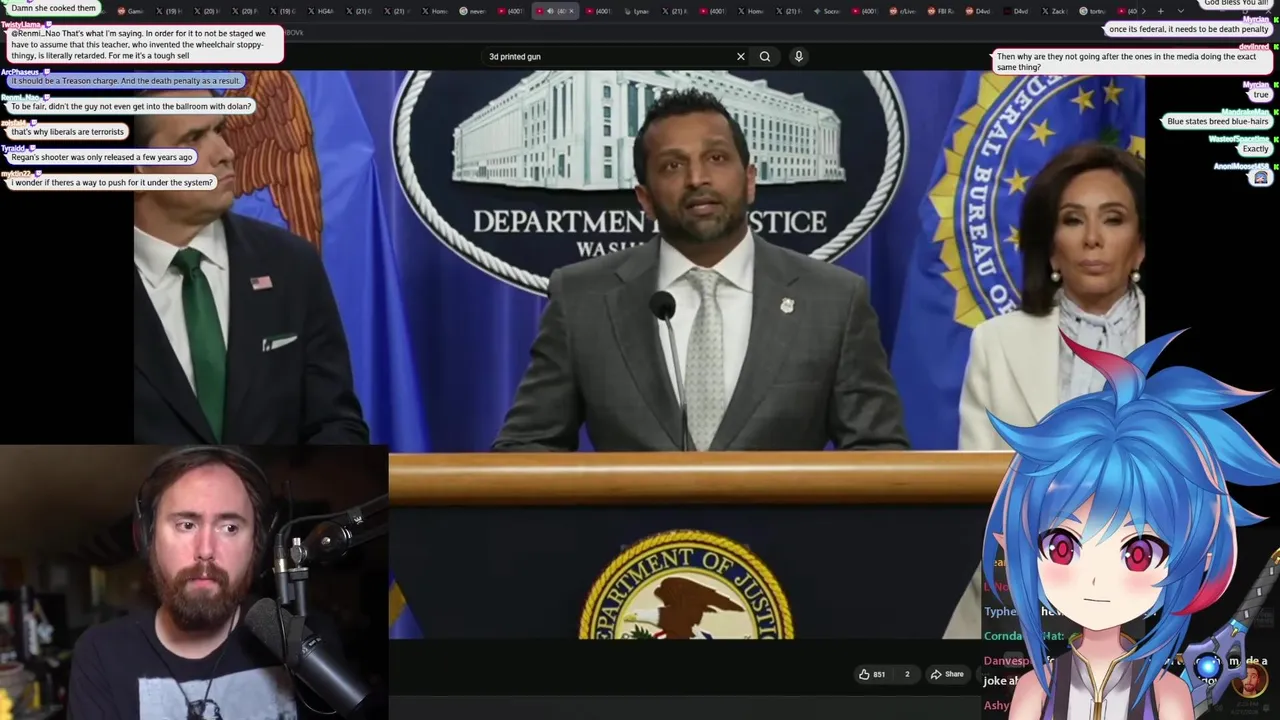Click the 'true' chat message
Viewport: 1280px width, 720px height.
coord(1260,95)
